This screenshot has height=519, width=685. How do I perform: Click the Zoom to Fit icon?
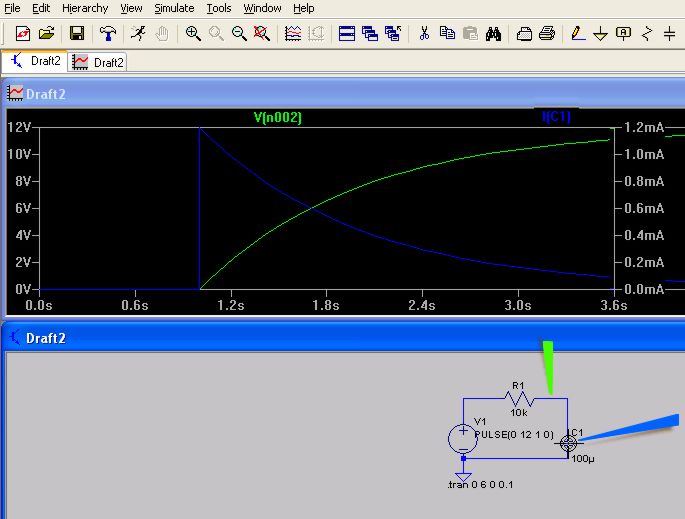[x=262, y=33]
